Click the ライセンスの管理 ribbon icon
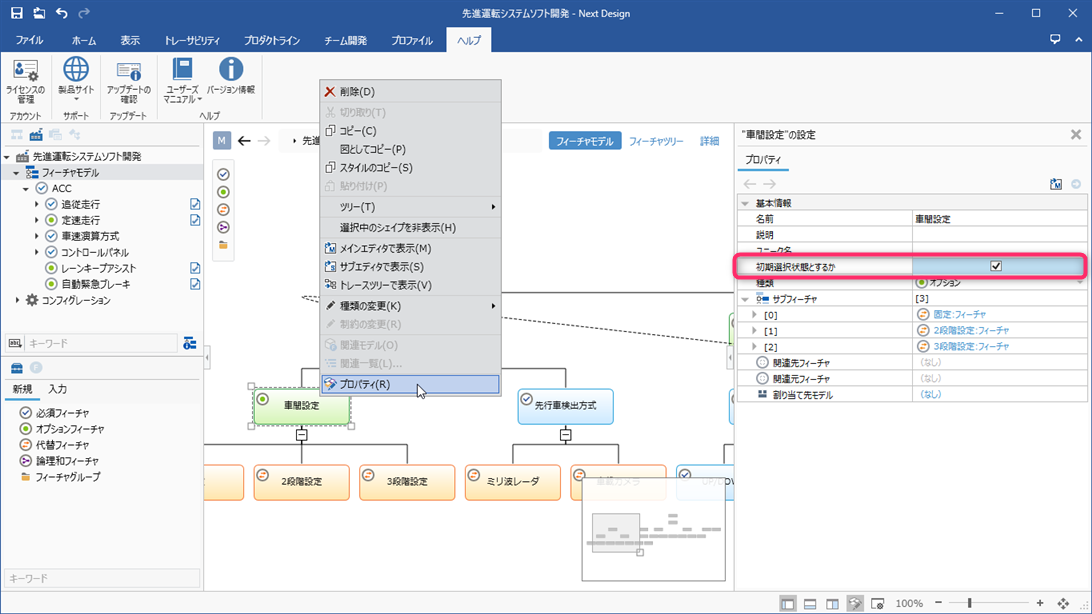The width and height of the screenshot is (1092, 614). pos(25,79)
